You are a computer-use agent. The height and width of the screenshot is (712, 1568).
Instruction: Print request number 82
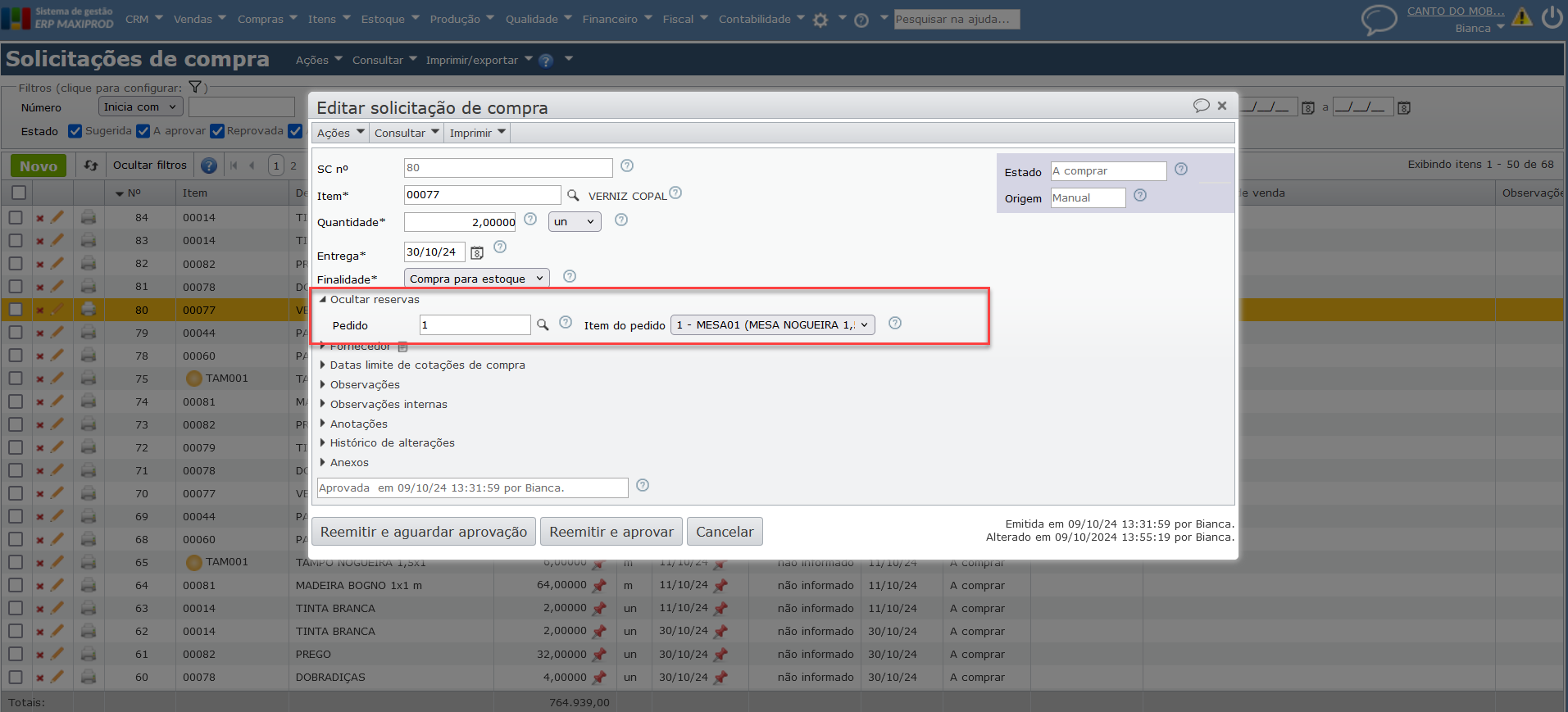tap(89, 264)
